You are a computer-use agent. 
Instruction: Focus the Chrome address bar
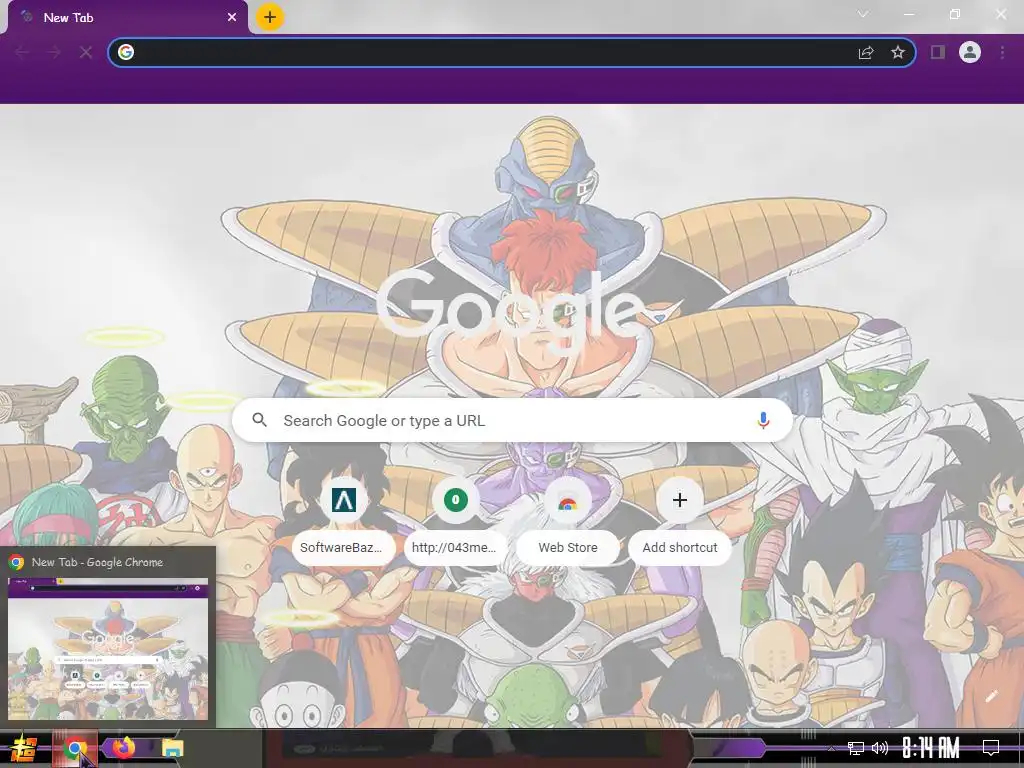click(x=511, y=52)
